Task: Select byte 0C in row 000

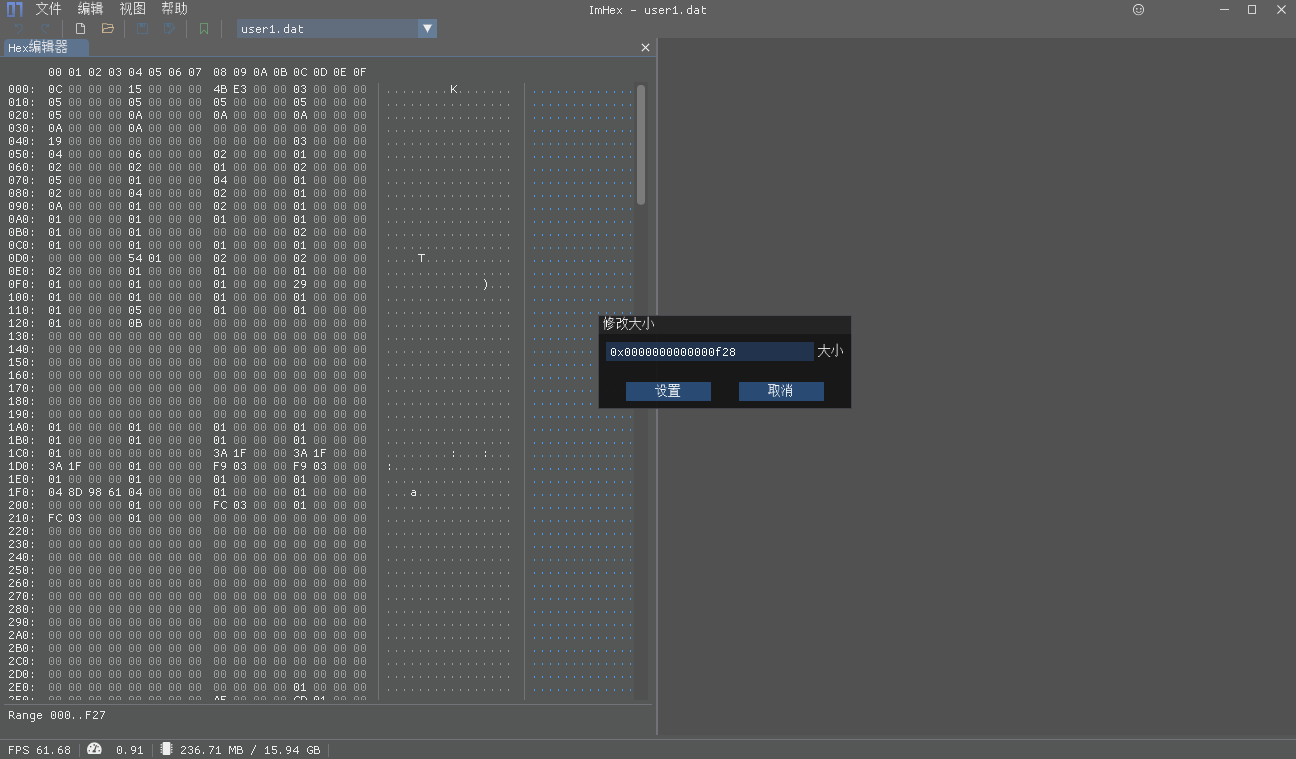Action: pyautogui.click(x=55, y=90)
